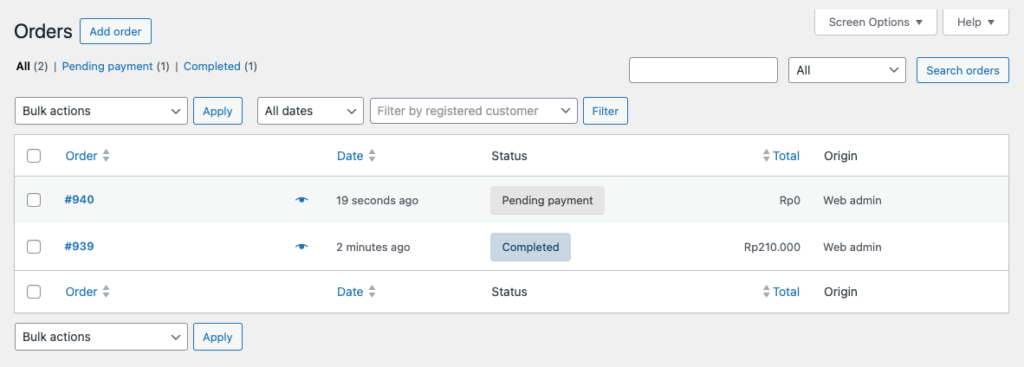Open order #940 link
Screen dimensions: 1024x367
click(x=79, y=199)
